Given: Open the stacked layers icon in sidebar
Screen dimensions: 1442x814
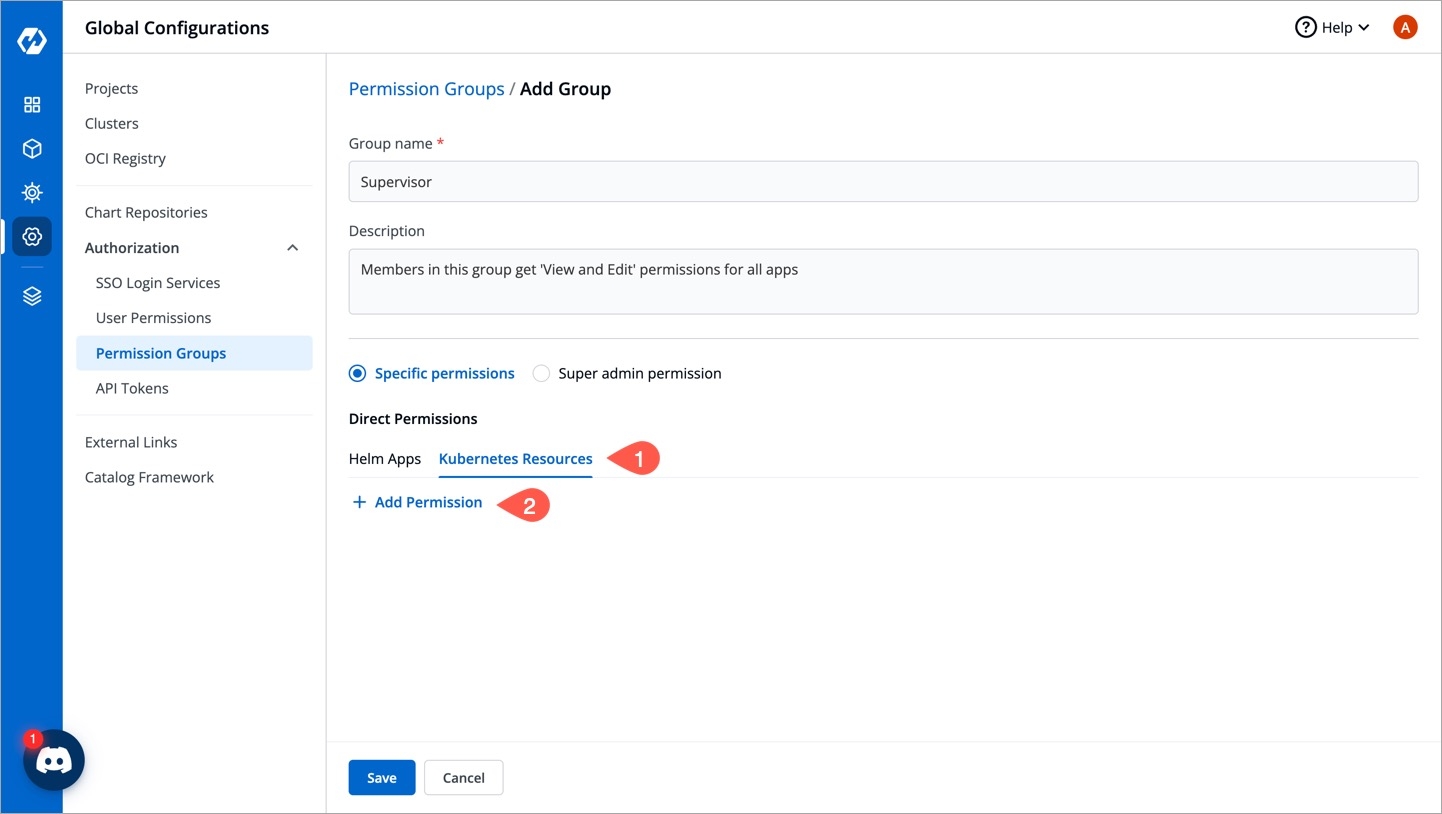Looking at the screenshot, I should [x=32, y=296].
